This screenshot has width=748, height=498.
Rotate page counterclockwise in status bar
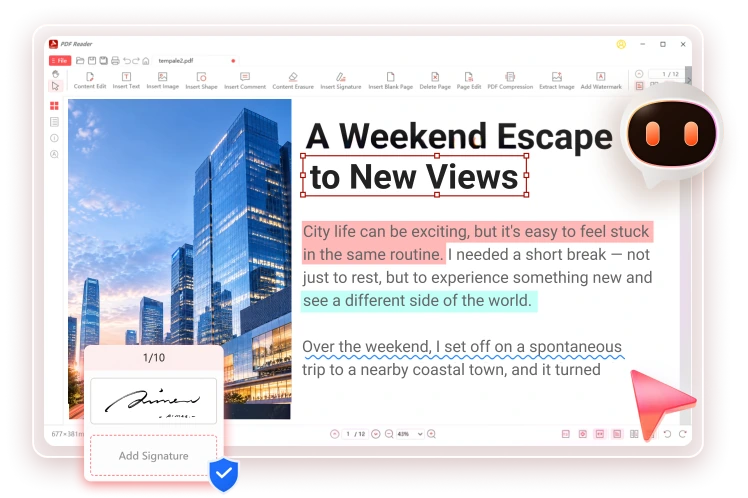coord(667,434)
